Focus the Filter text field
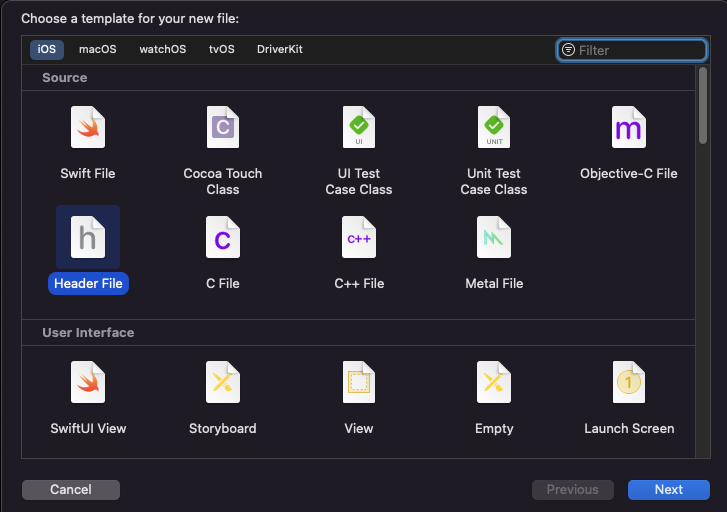727x512 pixels. 631,50
